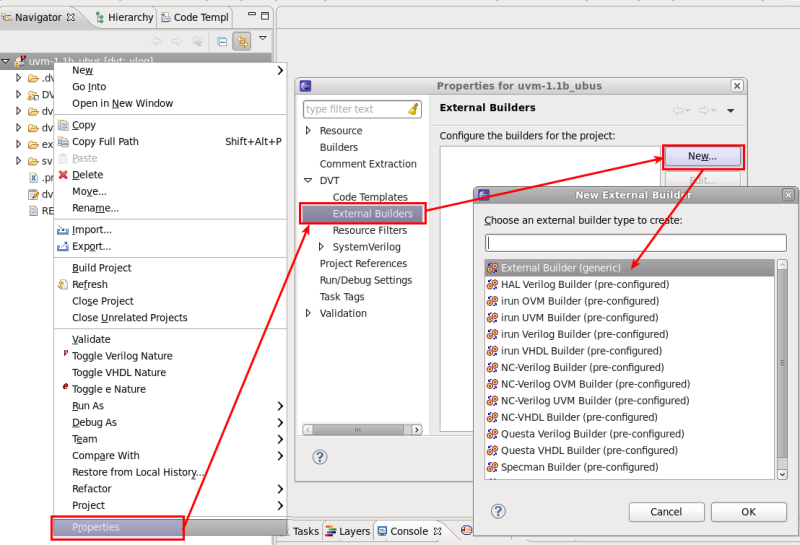Image resolution: width=800 pixels, height=545 pixels.
Task: Open the Console tab
Action: point(408,531)
